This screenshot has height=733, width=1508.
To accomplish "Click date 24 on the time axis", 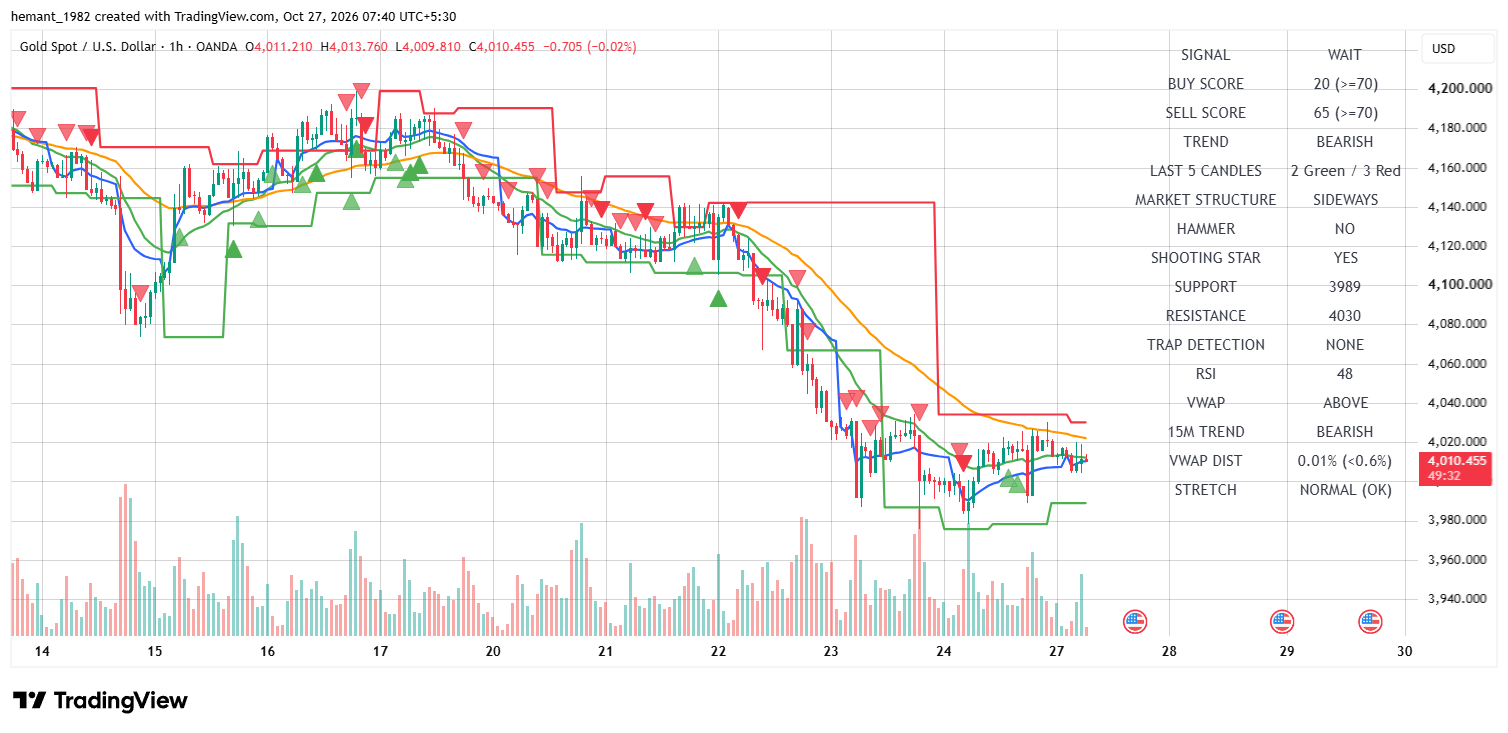I will pyautogui.click(x=943, y=651).
